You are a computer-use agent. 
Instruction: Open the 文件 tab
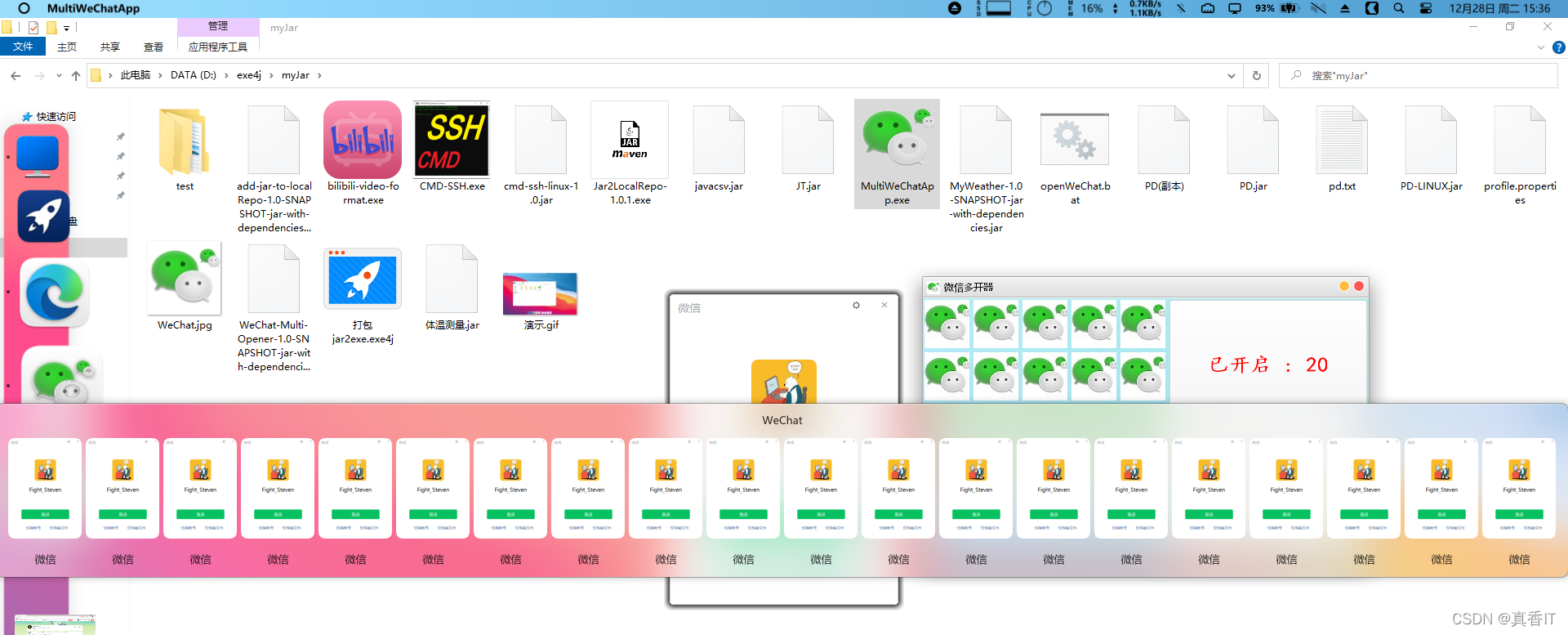[23, 47]
